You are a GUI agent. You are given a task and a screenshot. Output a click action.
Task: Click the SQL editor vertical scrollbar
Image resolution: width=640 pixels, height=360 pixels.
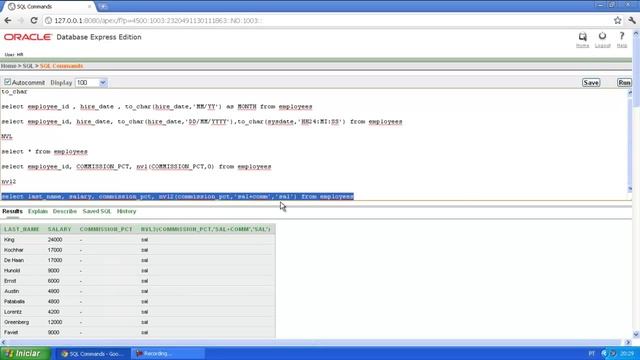(629, 141)
